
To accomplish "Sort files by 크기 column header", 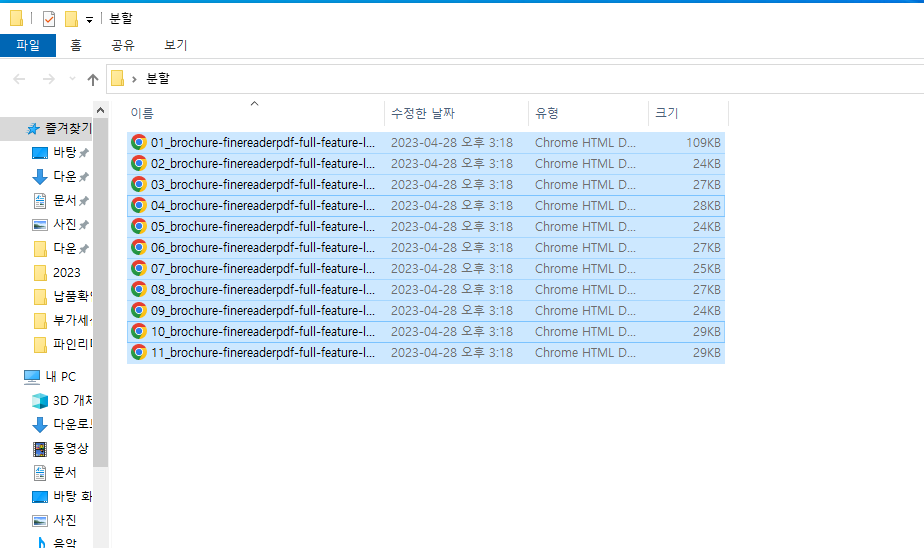I will pos(688,113).
